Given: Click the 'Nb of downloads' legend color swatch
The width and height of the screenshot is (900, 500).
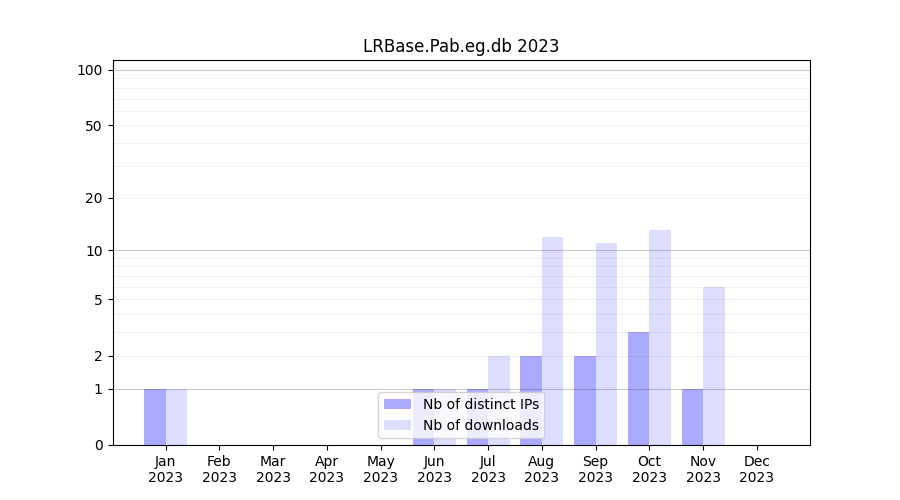Looking at the screenshot, I should pyautogui.click(x=398, y=425).
